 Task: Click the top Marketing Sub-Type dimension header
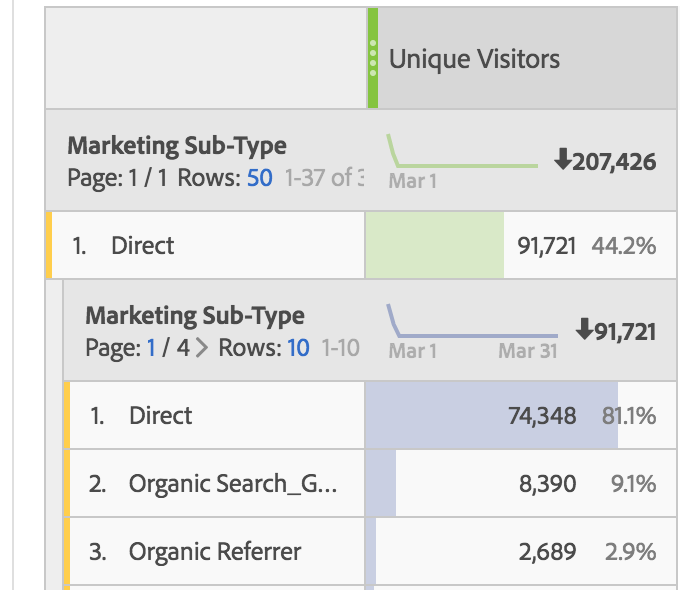[177, 146]
